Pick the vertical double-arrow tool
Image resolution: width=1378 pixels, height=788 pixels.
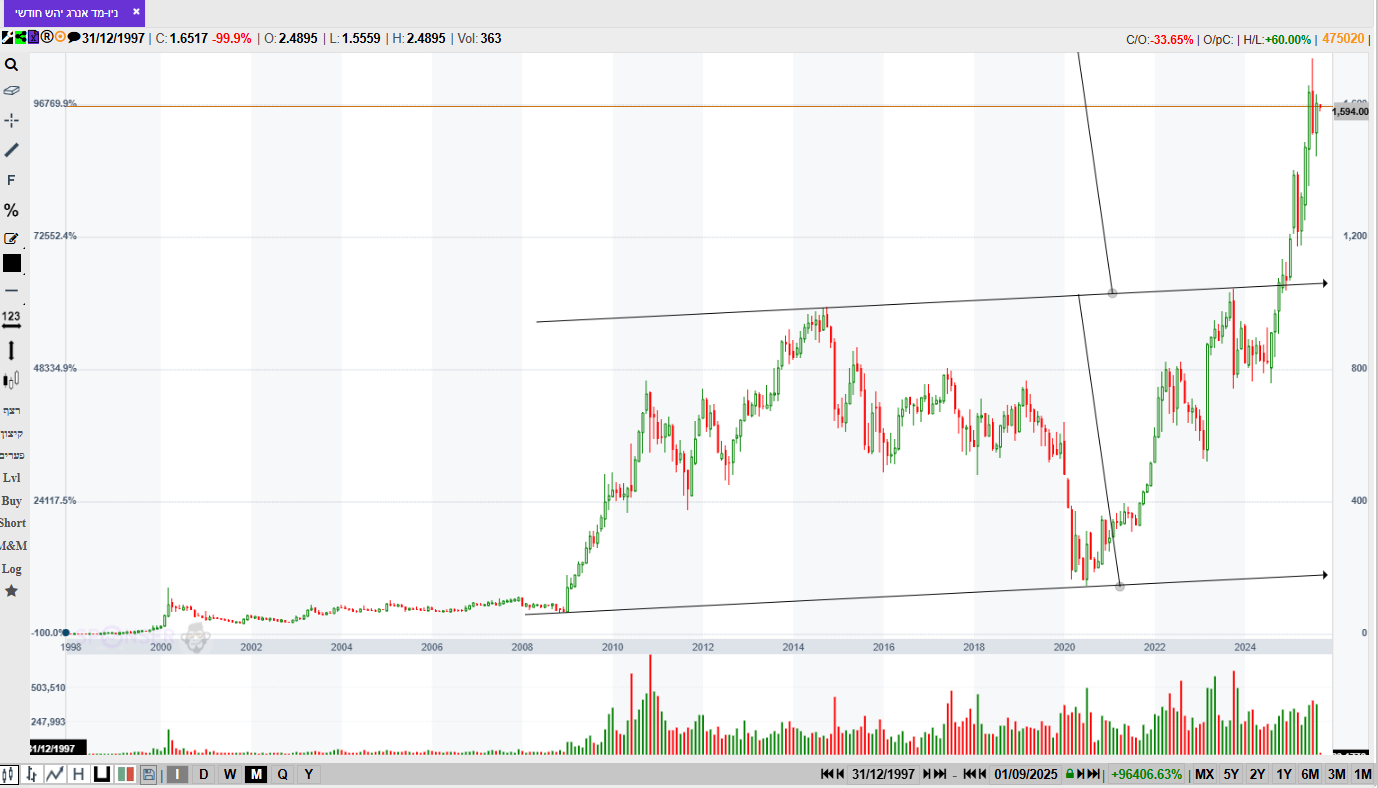point(12,350)
